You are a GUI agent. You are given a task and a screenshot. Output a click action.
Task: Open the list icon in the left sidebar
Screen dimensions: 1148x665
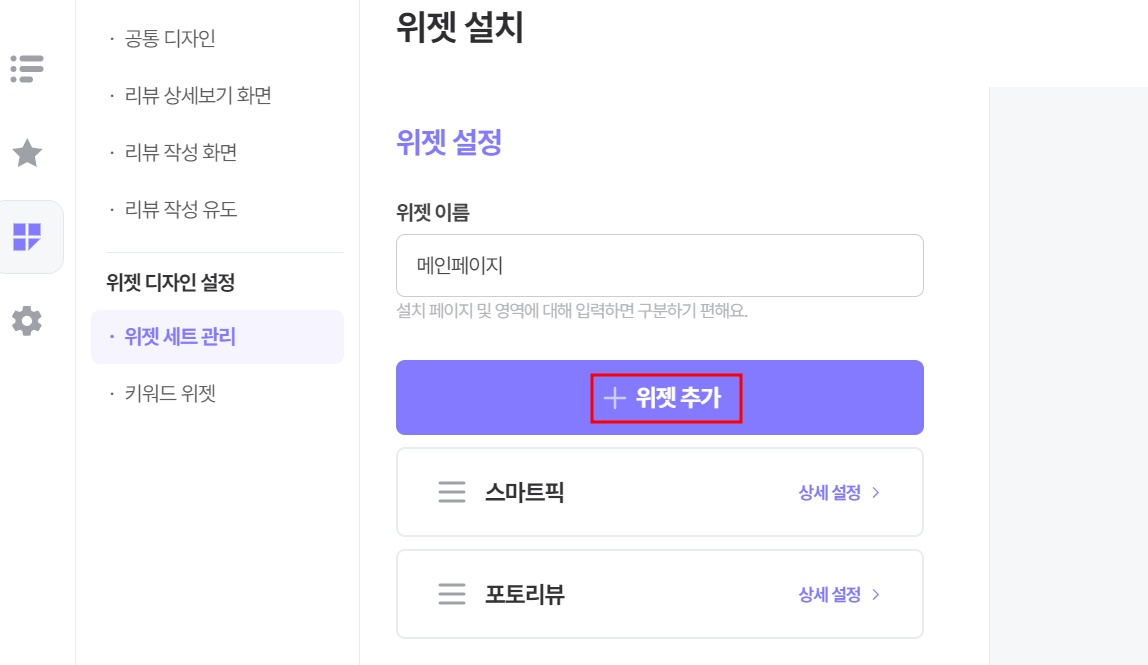(27, 69)
